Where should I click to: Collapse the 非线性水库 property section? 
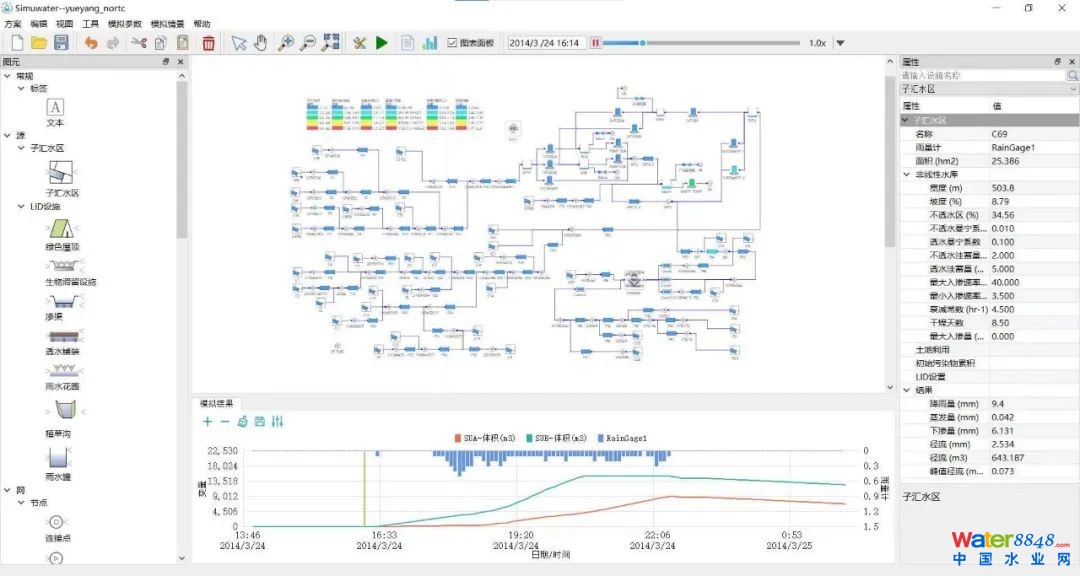coord(907,174)
